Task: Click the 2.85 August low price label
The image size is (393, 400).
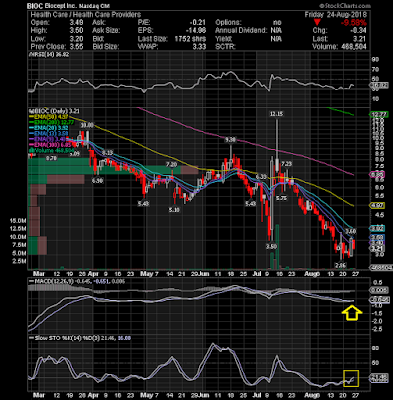Action: pos(340,265)
